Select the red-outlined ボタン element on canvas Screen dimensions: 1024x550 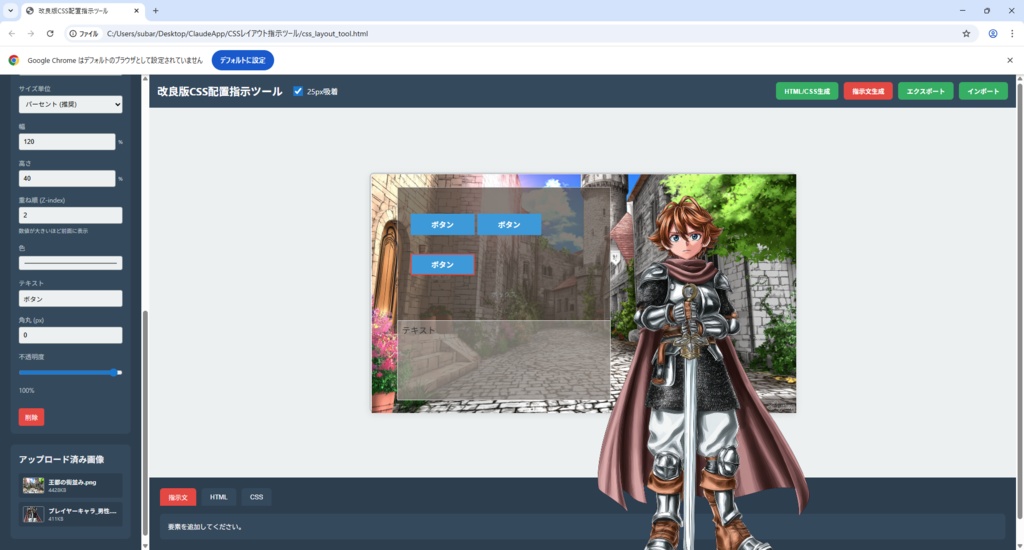click(442, 265)
